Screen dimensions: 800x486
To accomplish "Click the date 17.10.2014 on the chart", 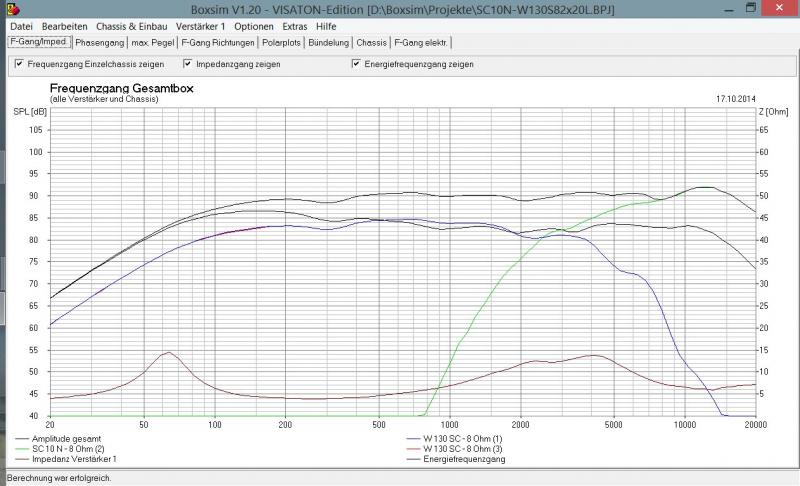I will coord(736,99).
